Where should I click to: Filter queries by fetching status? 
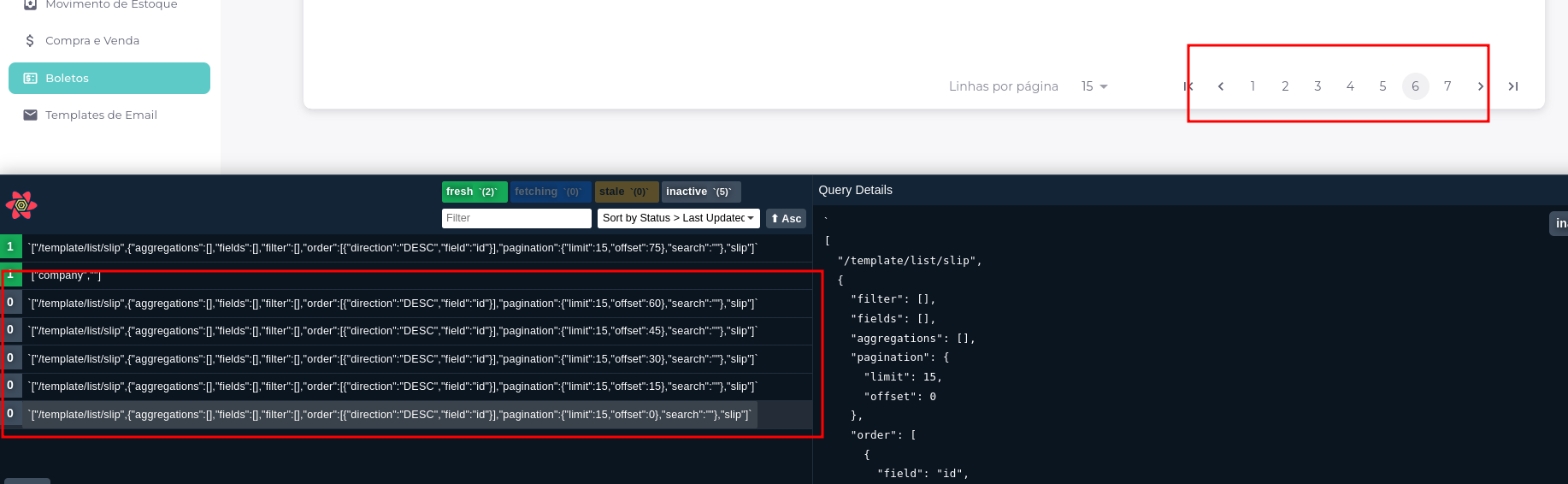click(x=551, y=192)
